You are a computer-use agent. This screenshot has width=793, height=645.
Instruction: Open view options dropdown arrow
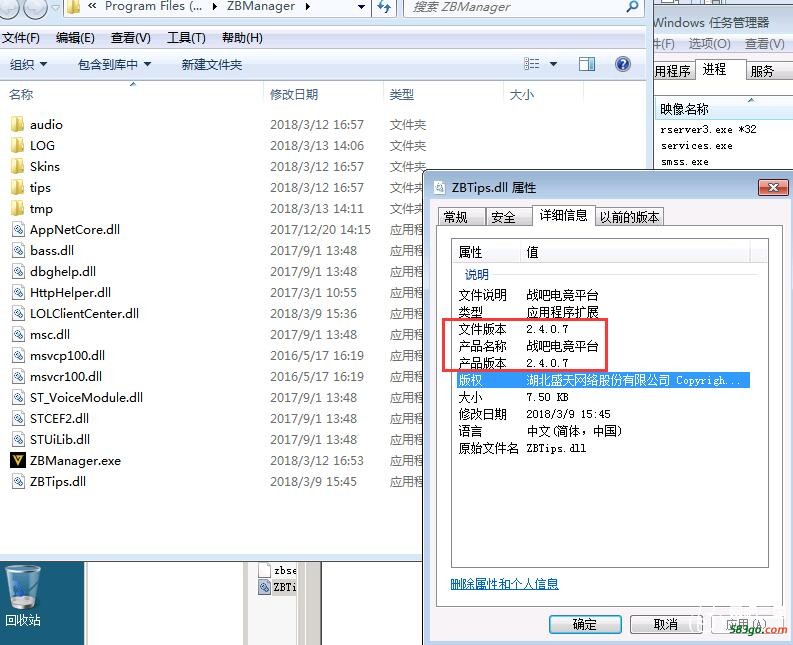(x=553, y=64)
